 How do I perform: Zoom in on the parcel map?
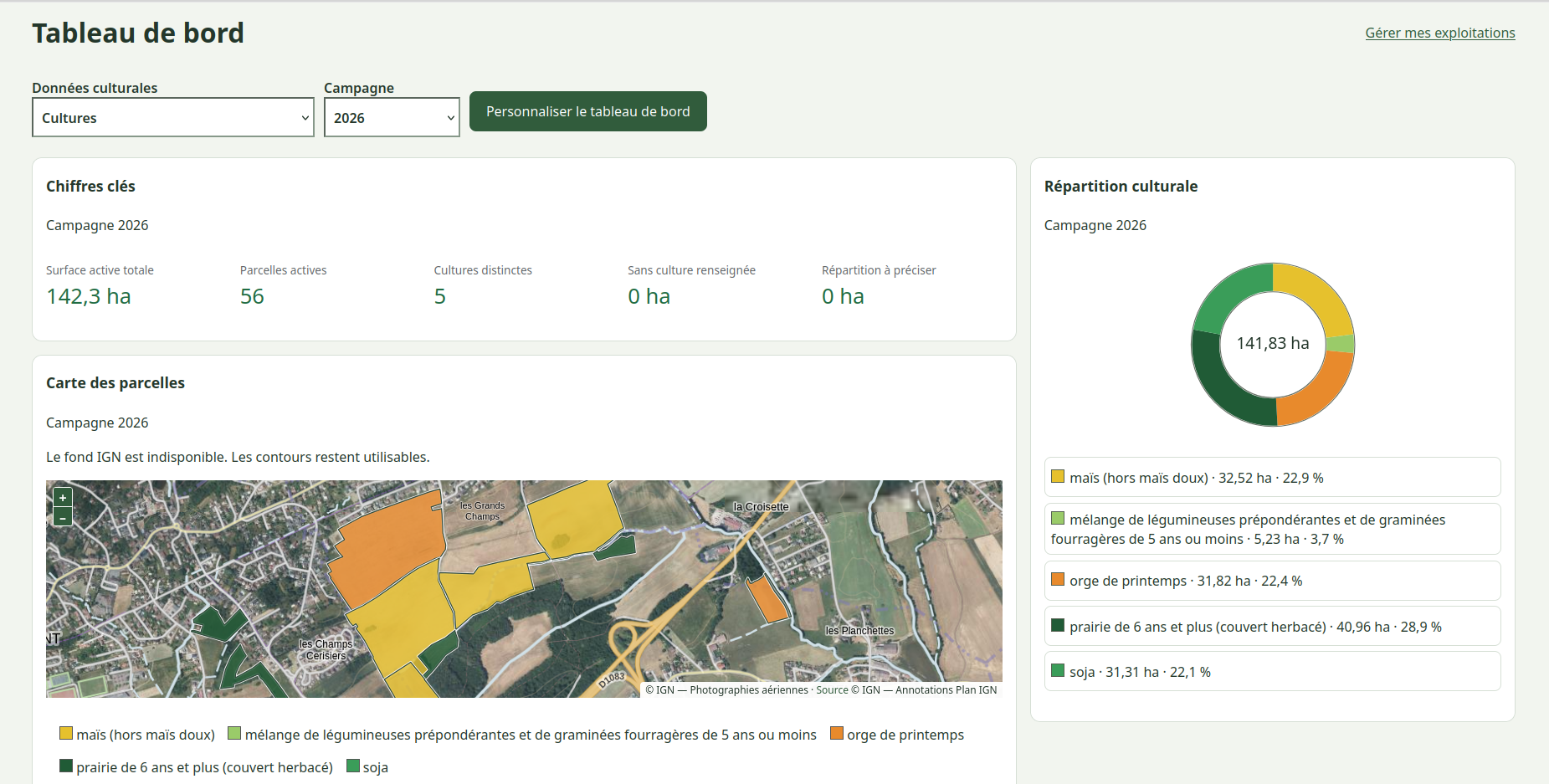click(x=63, y=498)
